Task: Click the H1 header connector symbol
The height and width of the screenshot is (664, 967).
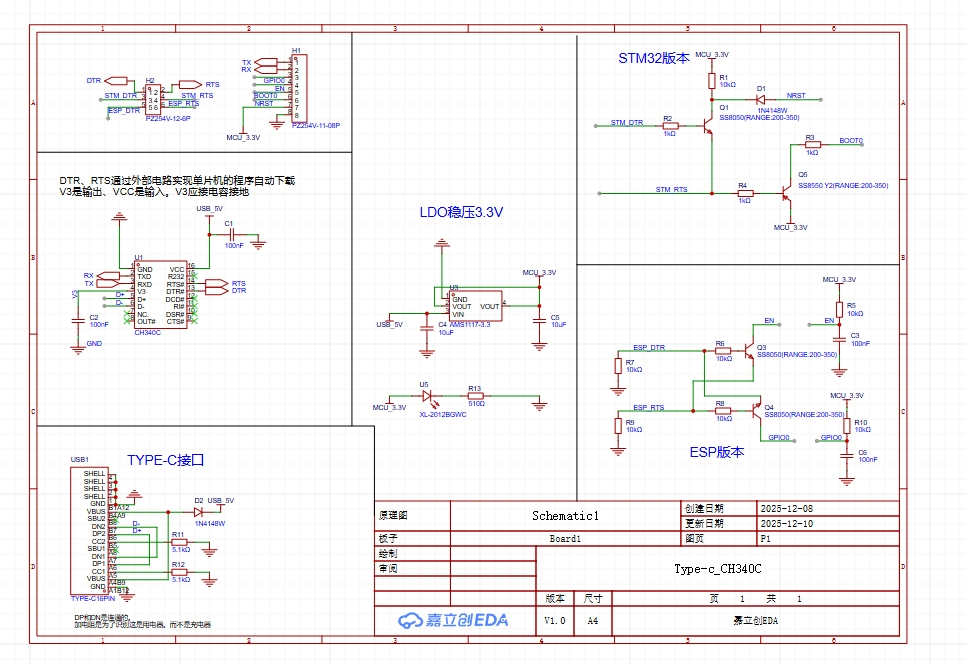Action: [x=296, y=88]
